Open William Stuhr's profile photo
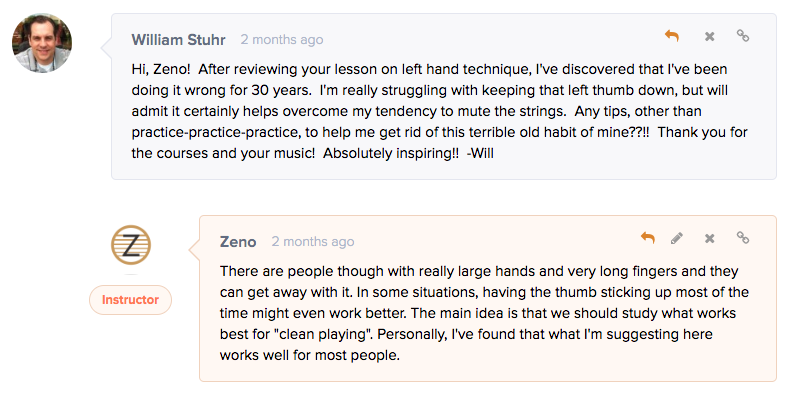 (42, 43)
